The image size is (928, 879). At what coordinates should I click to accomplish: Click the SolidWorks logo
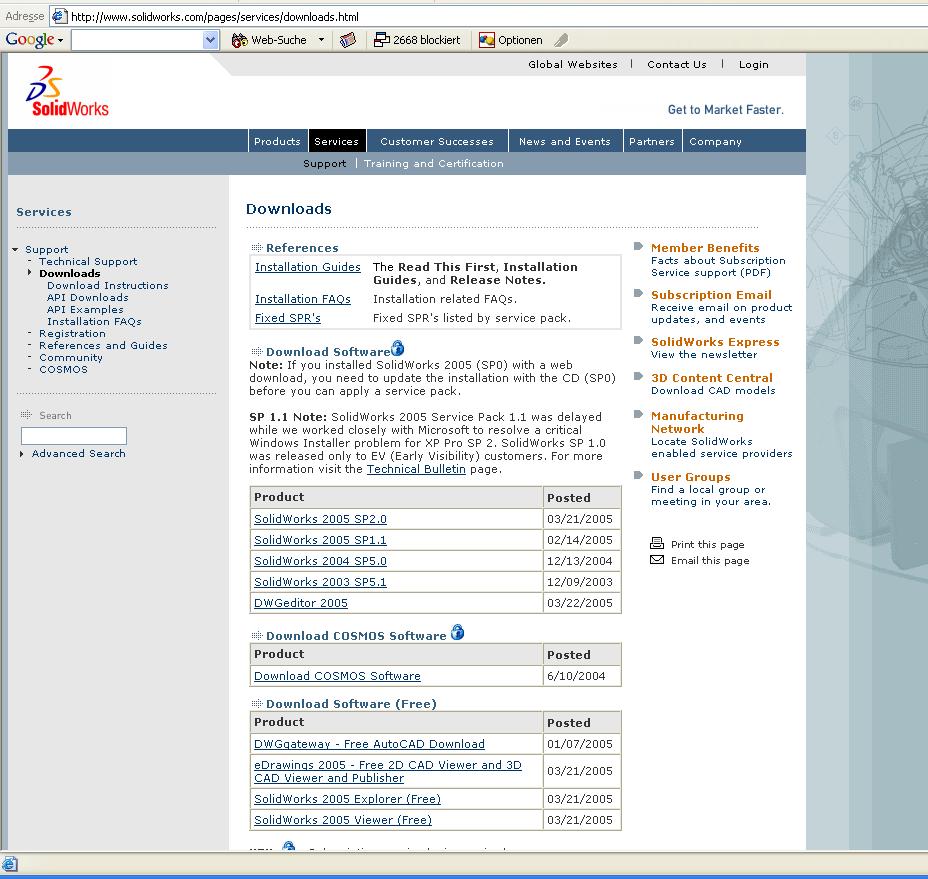(x=67, y=91)
